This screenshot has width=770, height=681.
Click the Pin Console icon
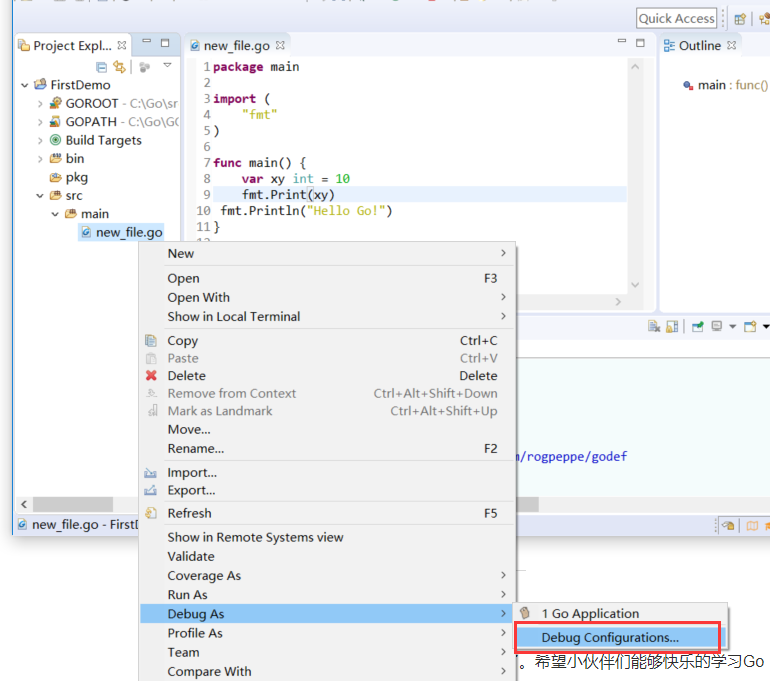click(x=698, y=327)
